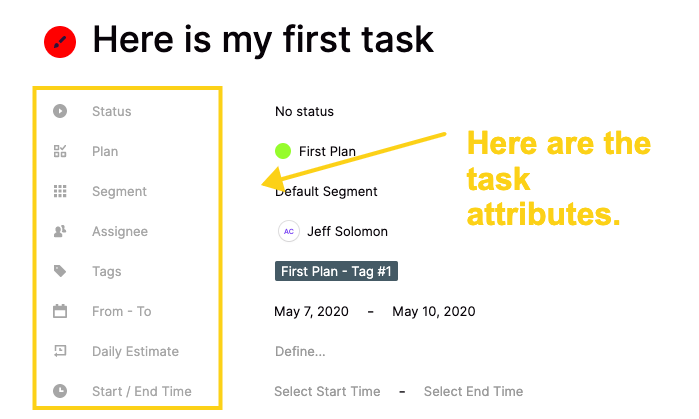Click the First Plan - Tag #1 chip
Viewport: 699px width, 419px height.
pos(336,271)
